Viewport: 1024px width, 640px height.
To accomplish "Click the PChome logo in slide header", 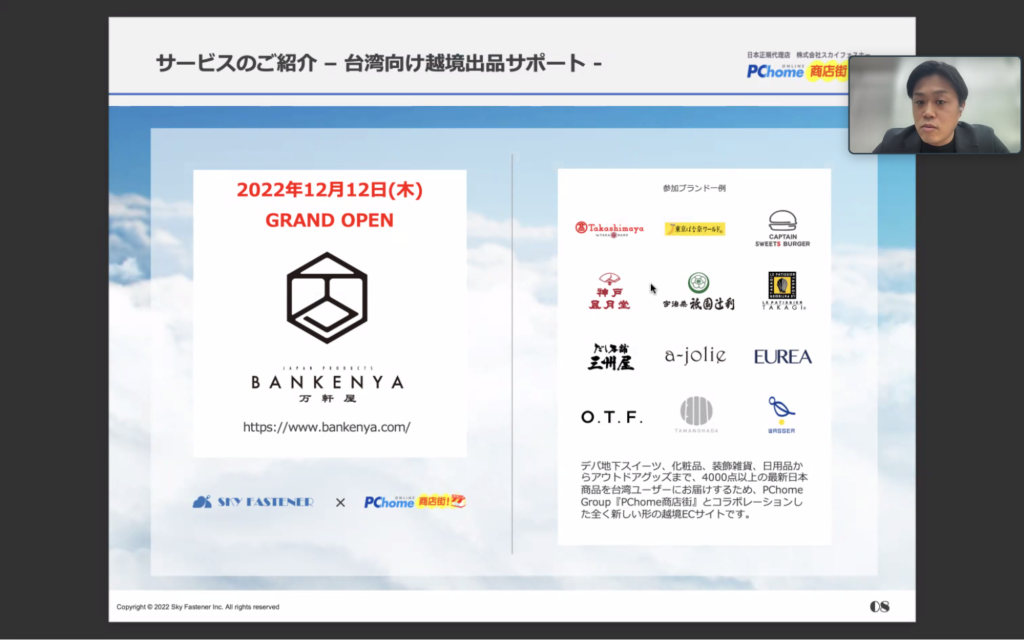I will coord(797,71).
